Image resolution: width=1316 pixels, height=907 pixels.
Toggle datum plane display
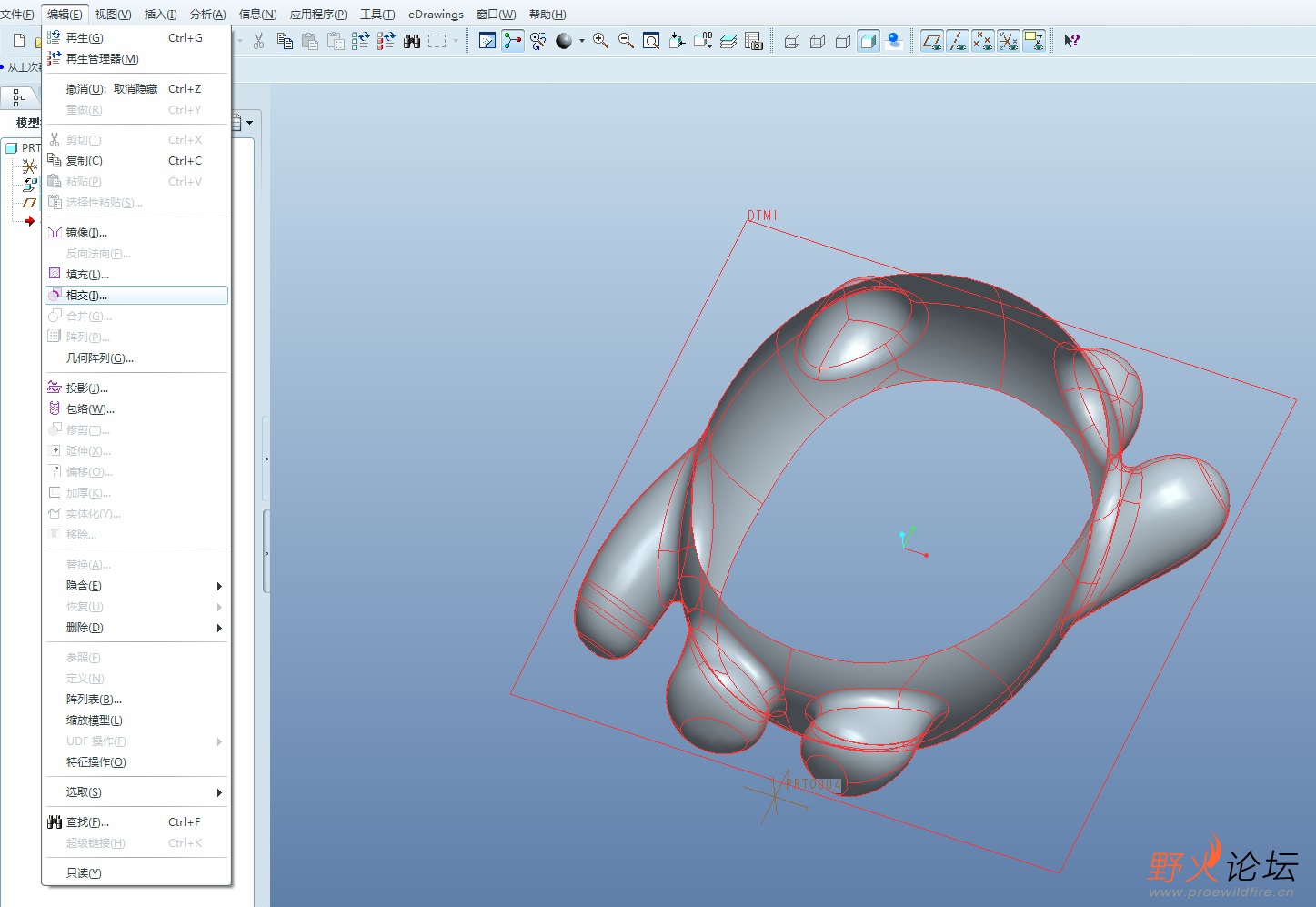tap(932, 41)
